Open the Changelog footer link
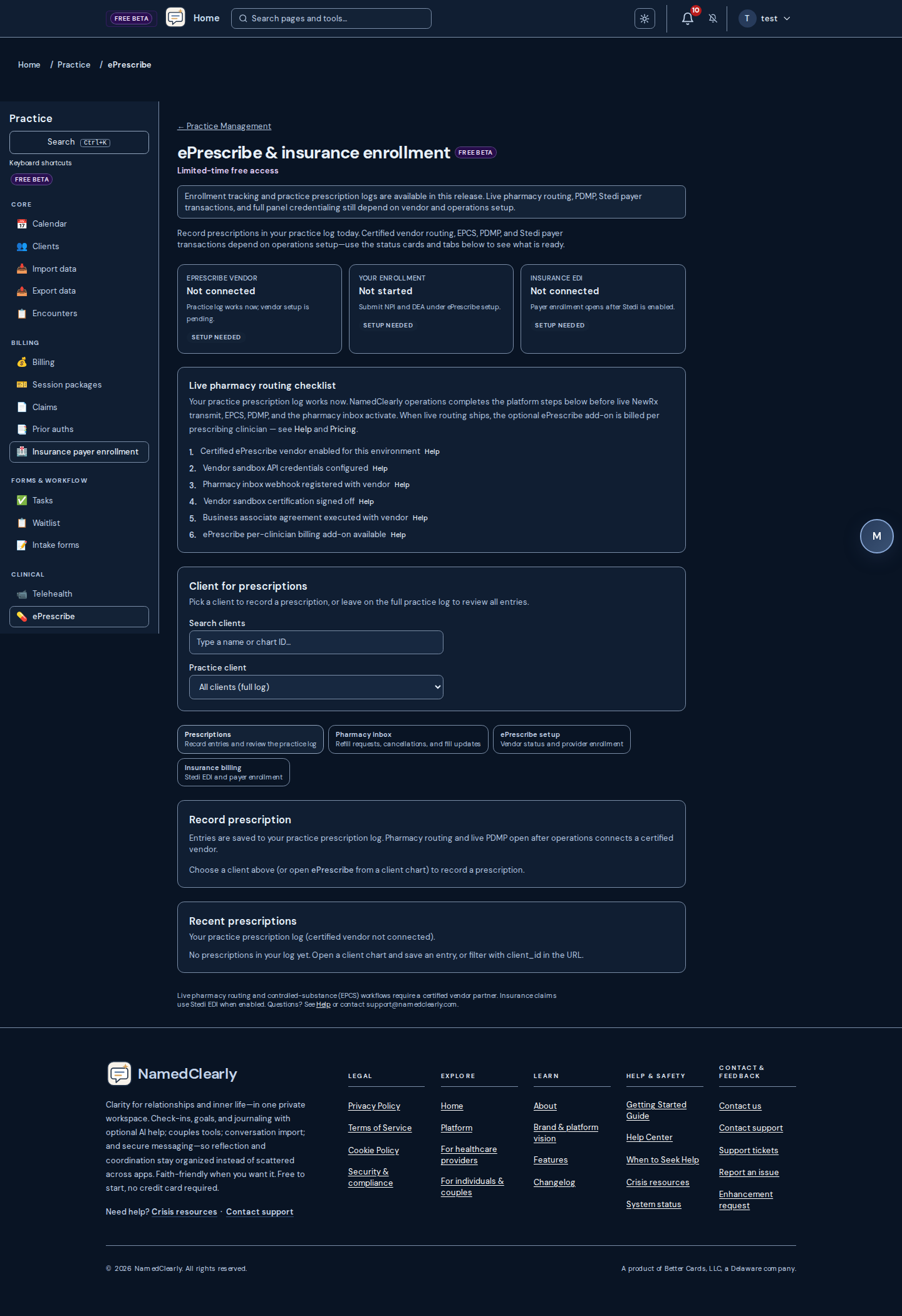The width and height of the screenshot is (902, 1316). pyautogui.click(x=554, y=1183)
